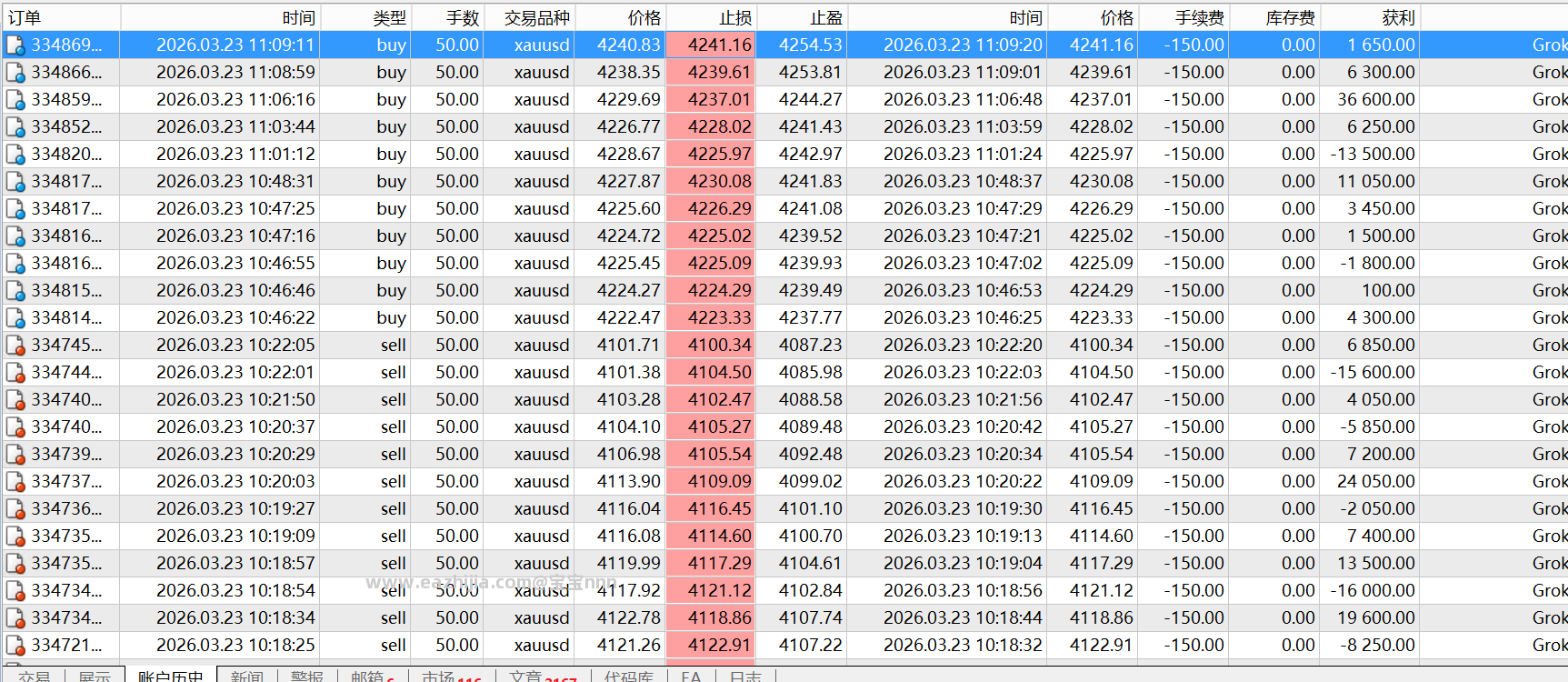
Task: Click close time 2026.03.23 10:19:30
Action: coord(963,508)
